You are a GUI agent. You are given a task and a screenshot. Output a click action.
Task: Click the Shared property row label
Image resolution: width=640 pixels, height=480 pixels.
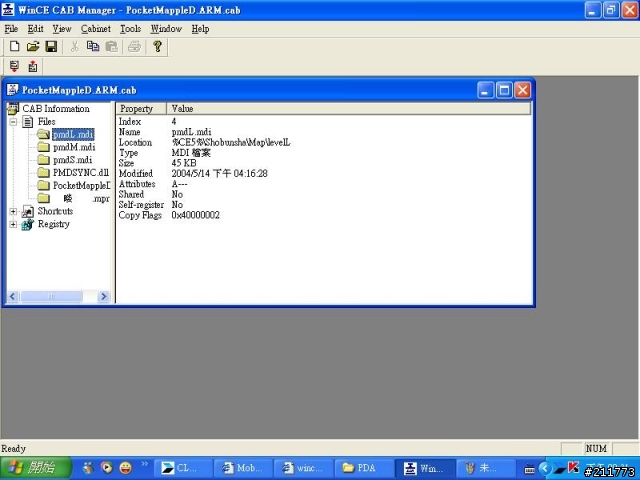click(131, 194)
